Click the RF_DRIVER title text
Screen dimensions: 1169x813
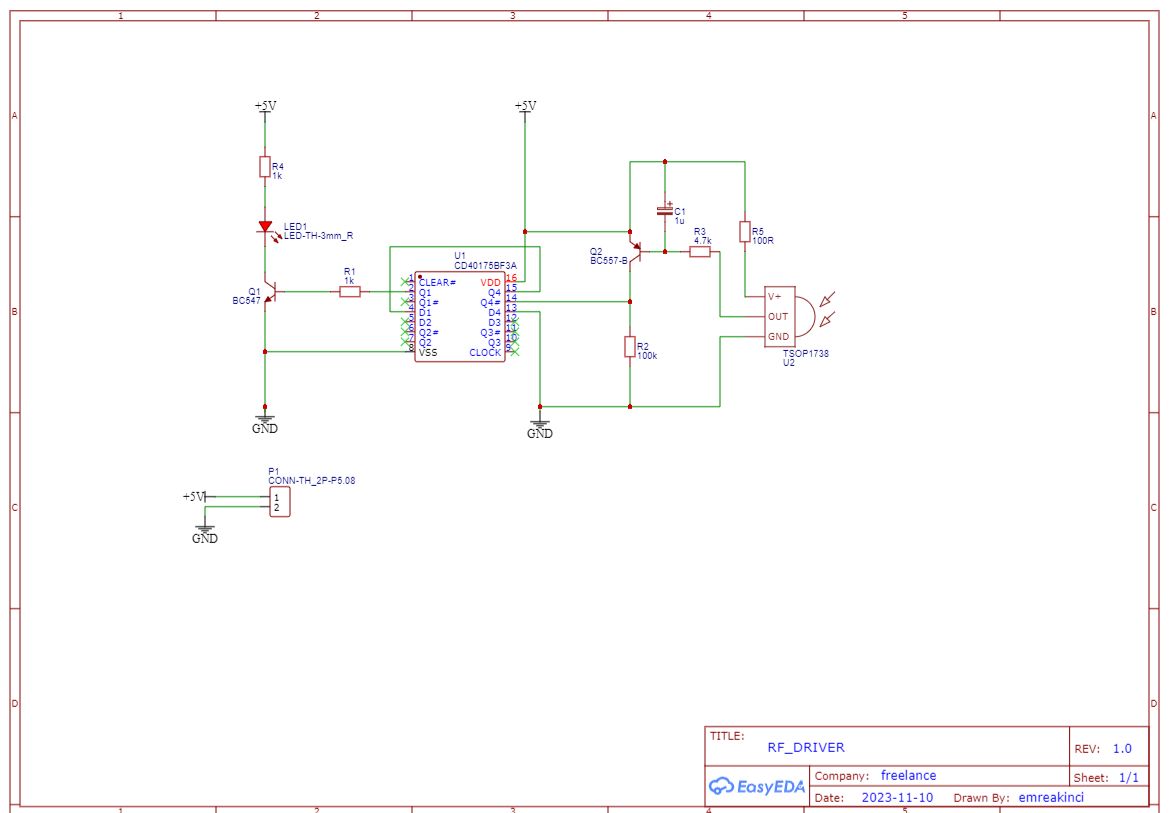point(805,747)
